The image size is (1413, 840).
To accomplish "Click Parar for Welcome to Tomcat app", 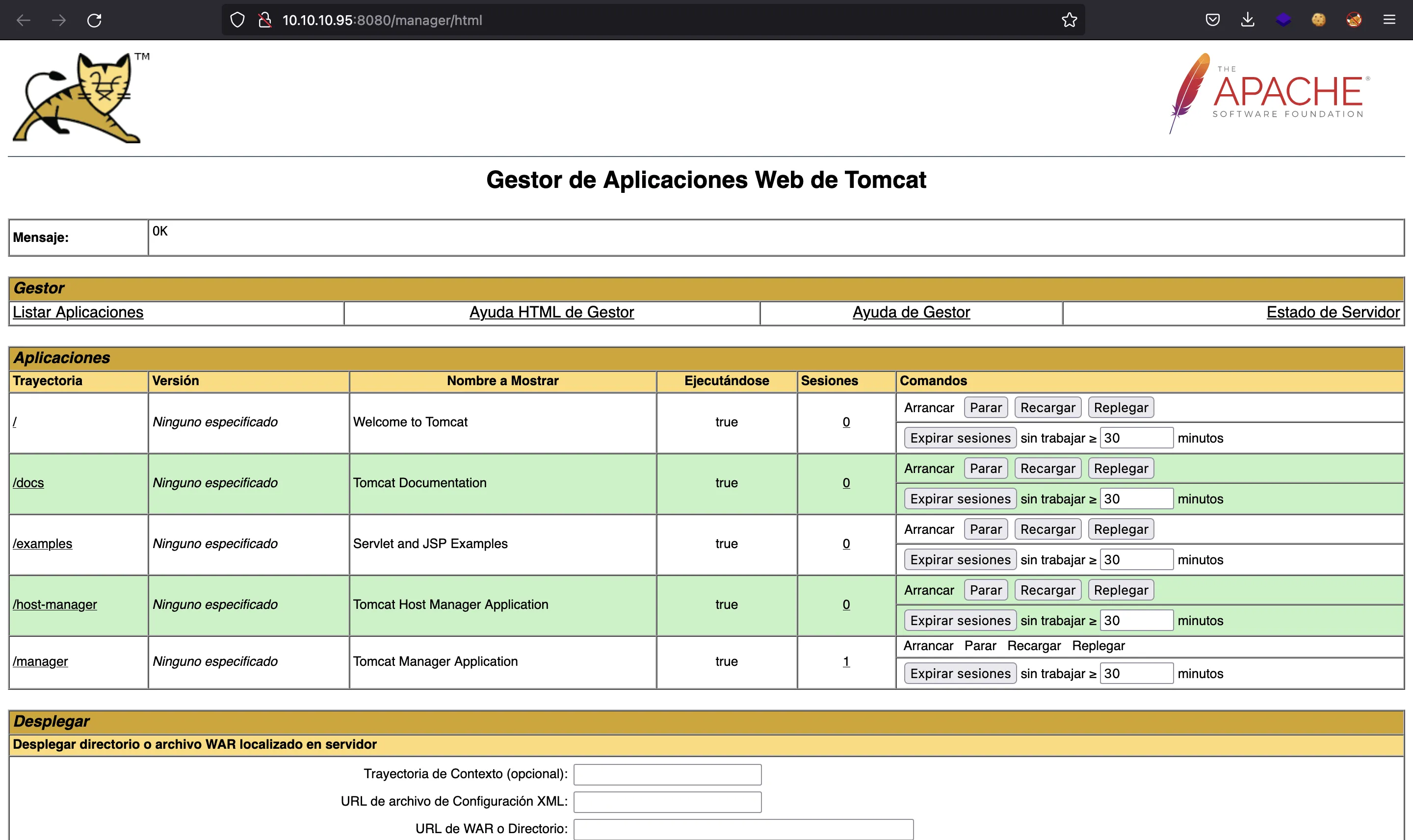I will click(x=986, y=408).
